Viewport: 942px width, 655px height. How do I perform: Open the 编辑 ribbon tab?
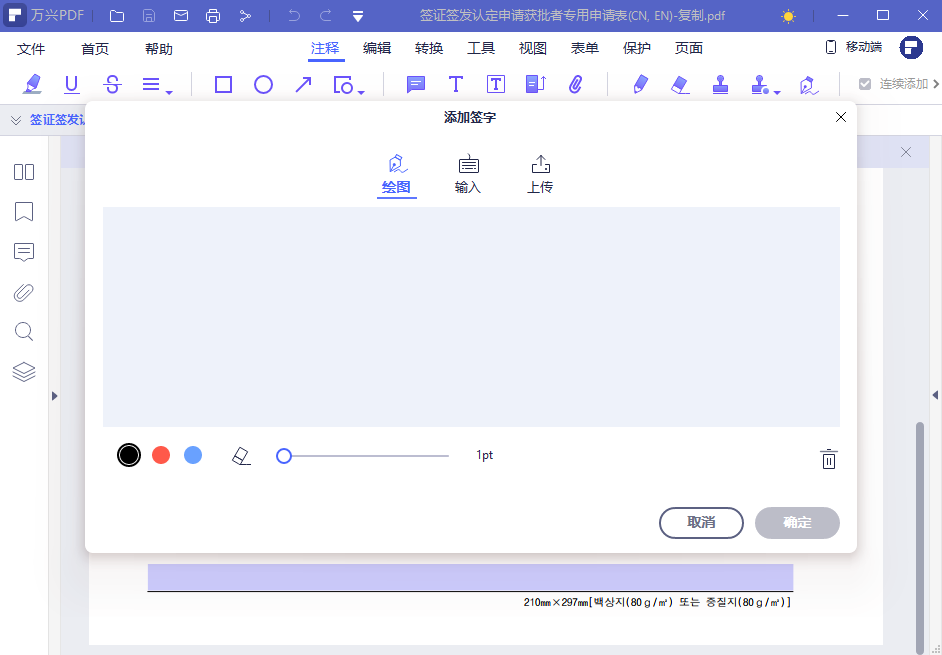376,47
